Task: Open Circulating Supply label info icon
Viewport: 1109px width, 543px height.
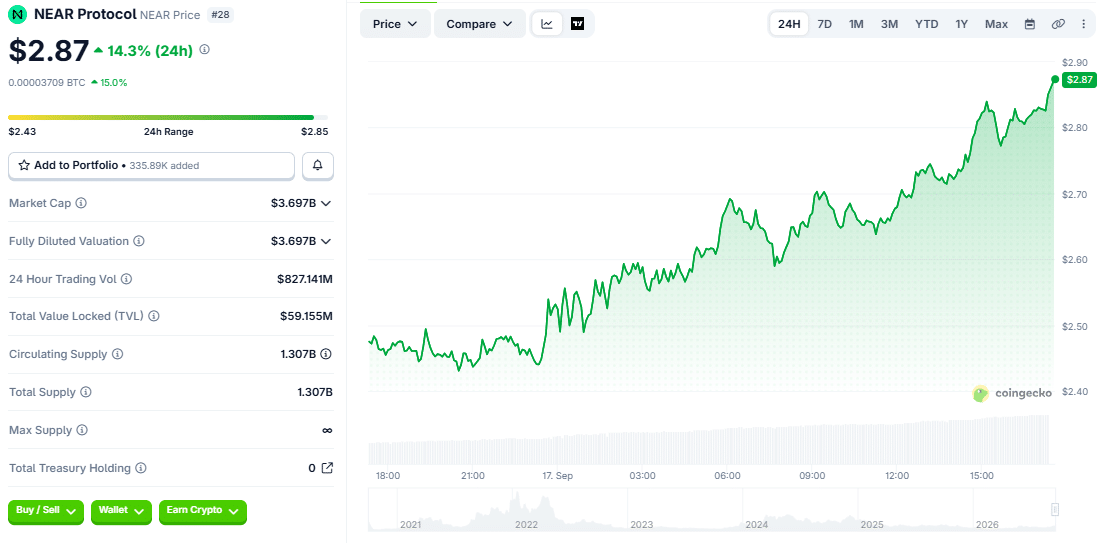Action: coord(117,354)
